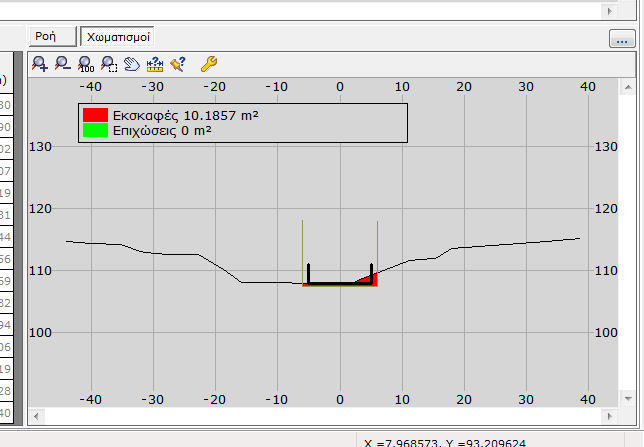Click the green Επιχώσεις legend swatch
The width and height of the screenshot is (644, 447).
(x=96, y=130)
